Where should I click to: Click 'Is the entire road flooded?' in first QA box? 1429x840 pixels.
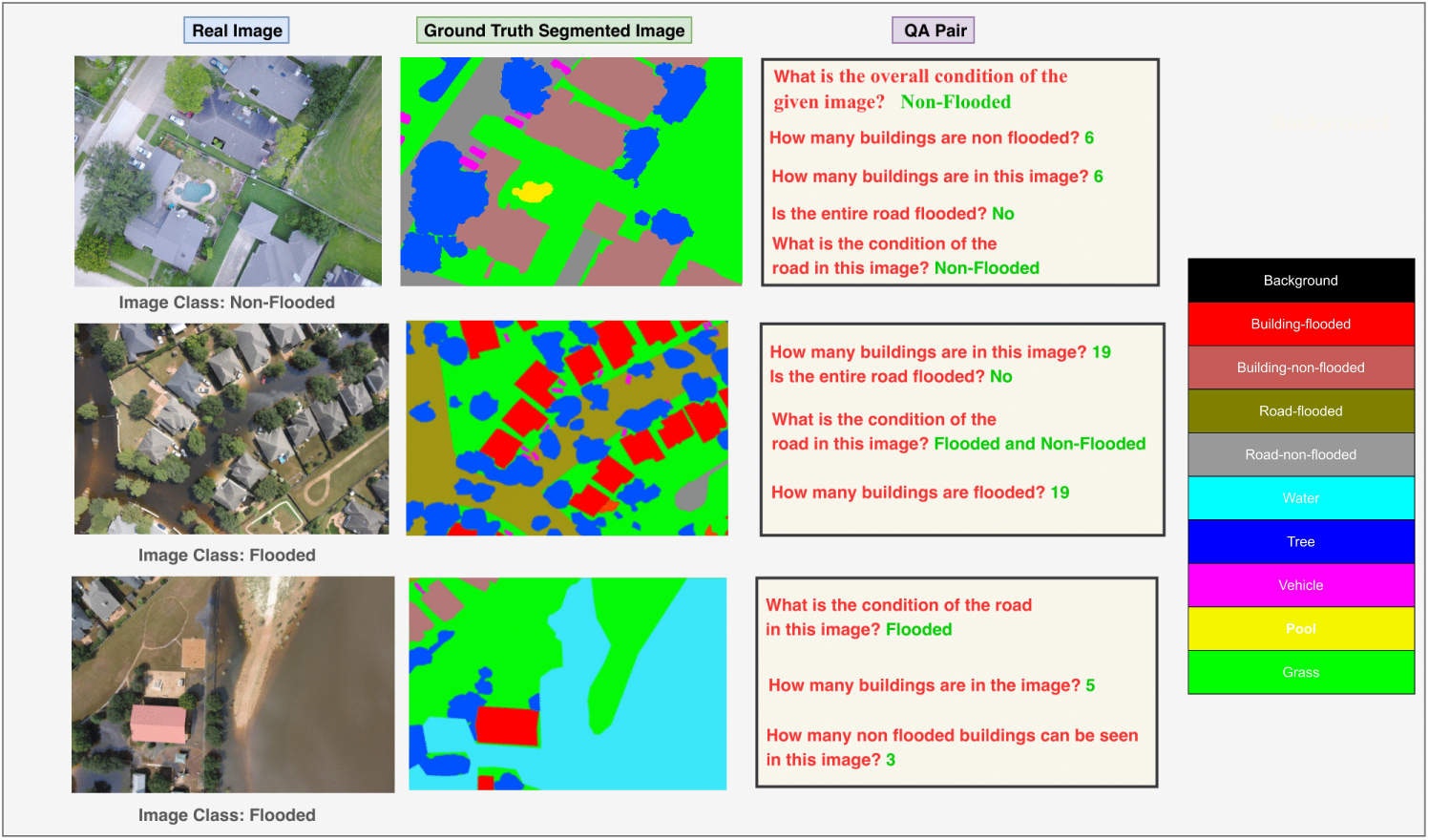pyautogui.click(x=879, y=214)
